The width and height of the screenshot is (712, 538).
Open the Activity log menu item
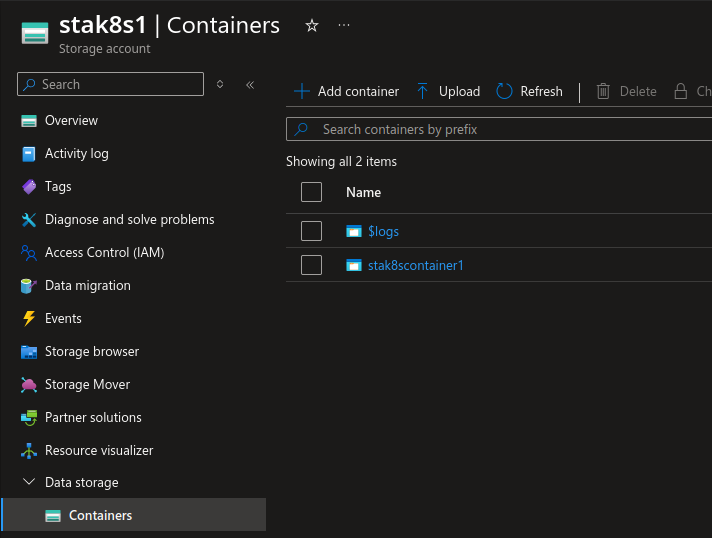[77, 153]
